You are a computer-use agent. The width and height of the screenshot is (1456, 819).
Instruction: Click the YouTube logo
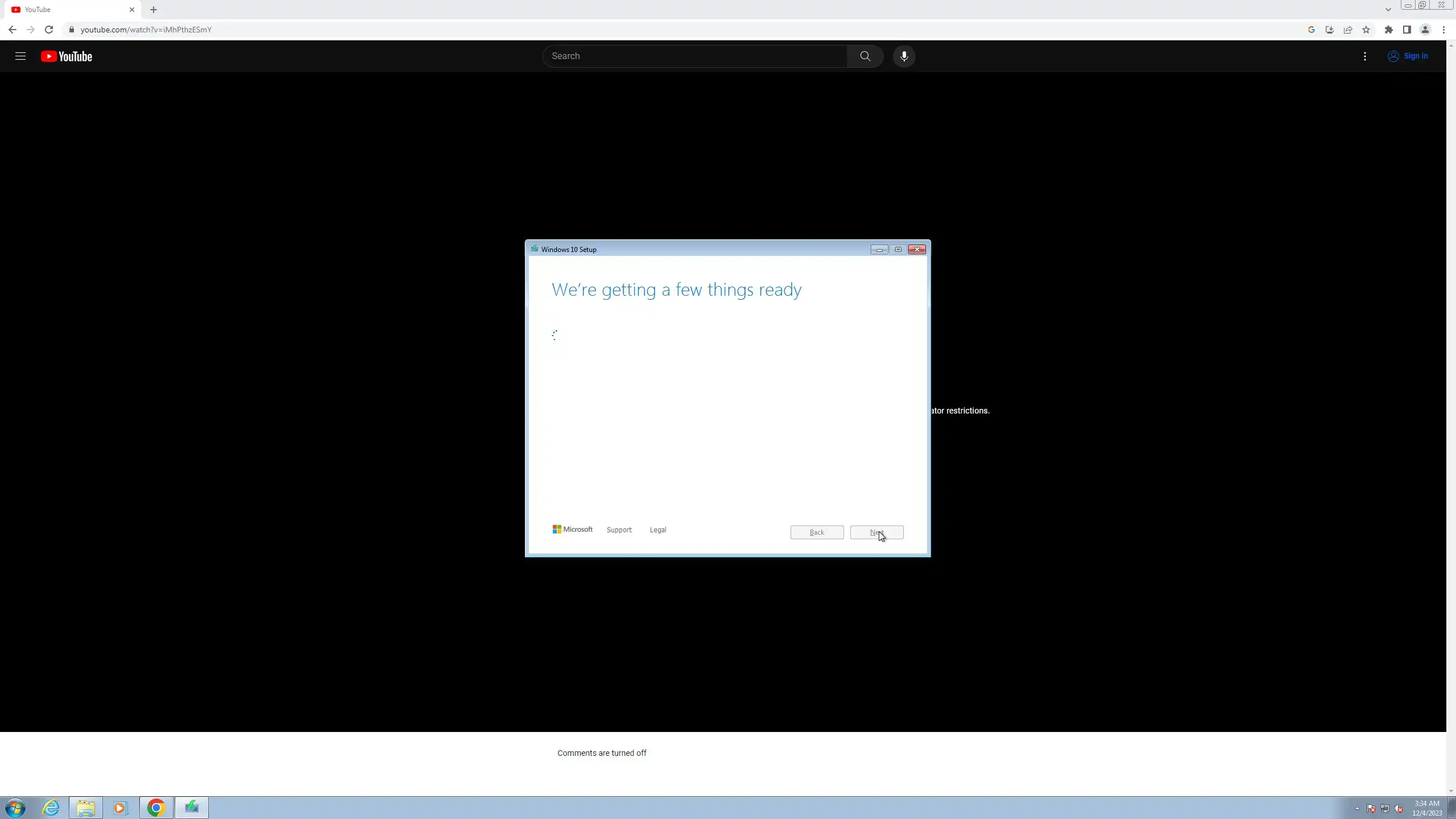click(67, 56)
